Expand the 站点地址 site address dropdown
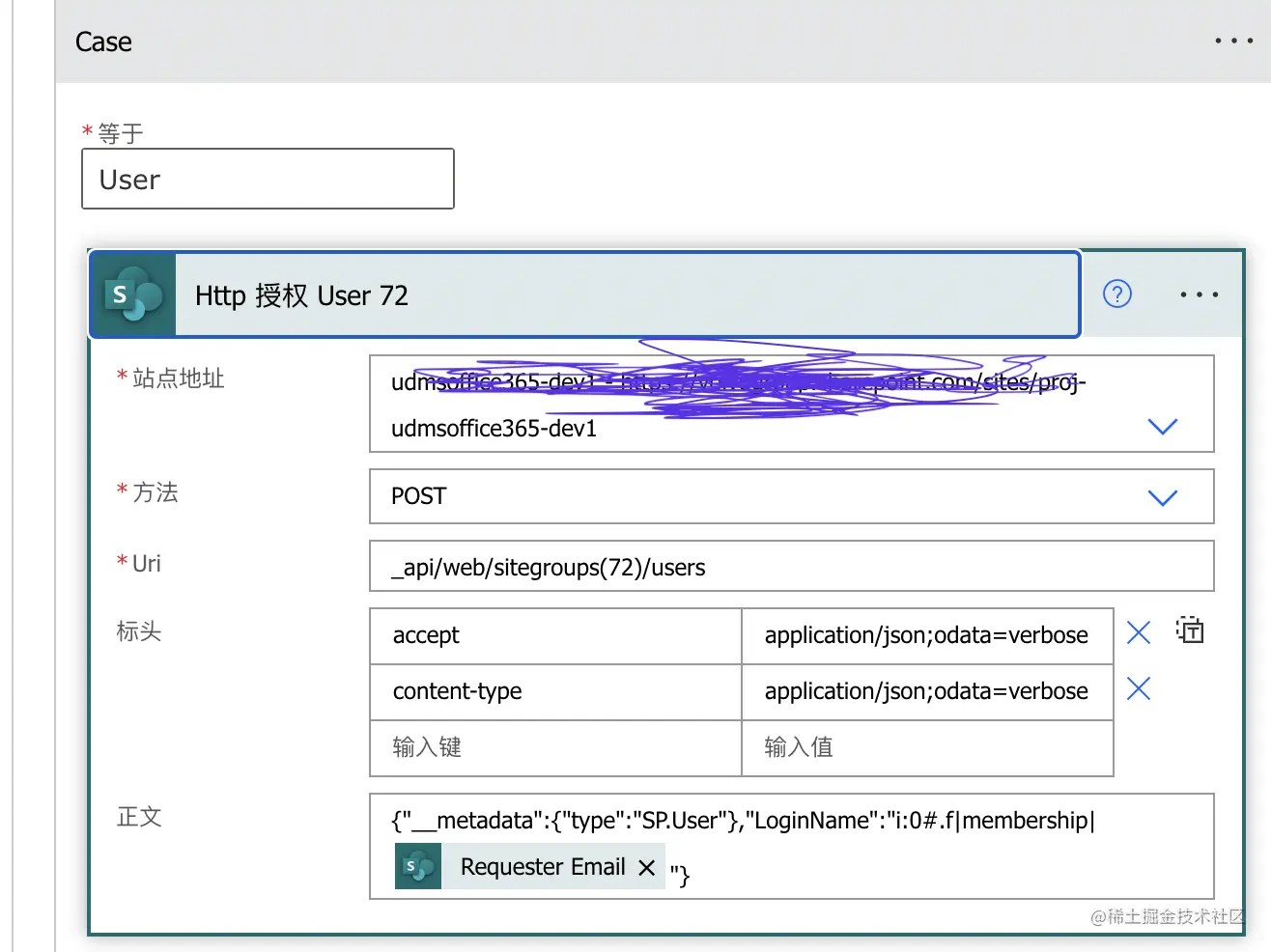 pos(1162,426)
